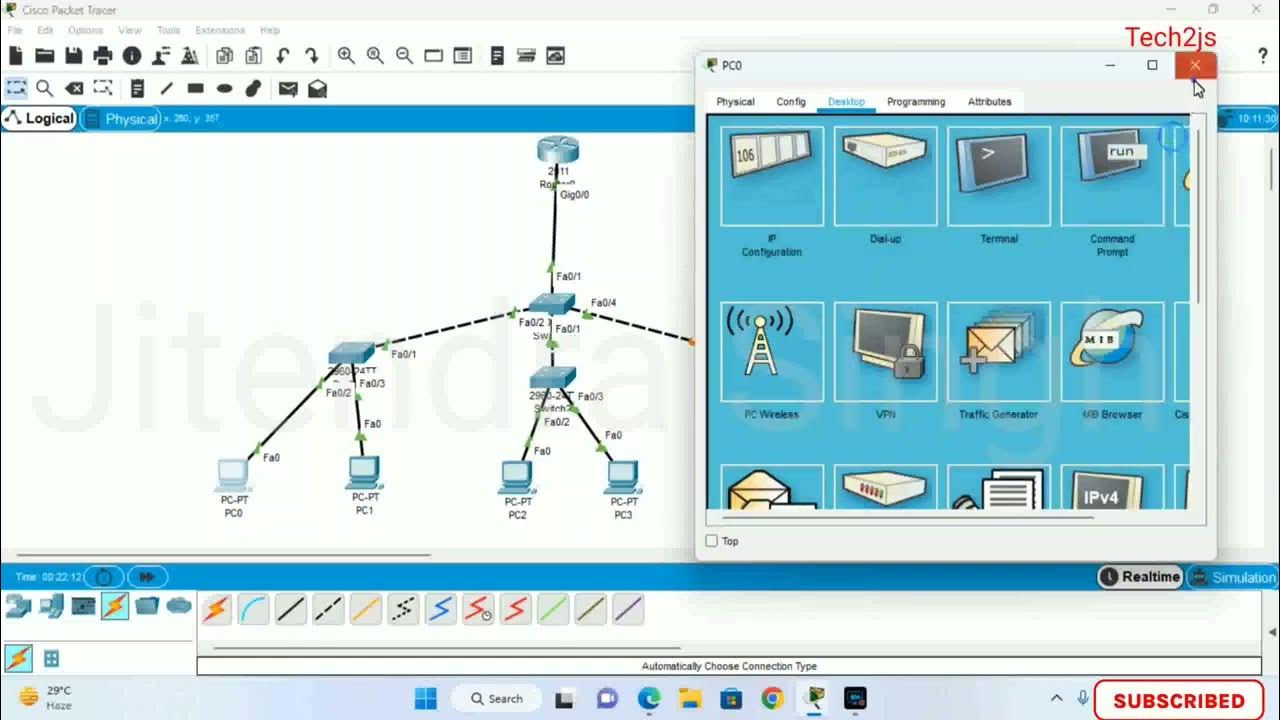Select the phone dotted cable
The image size is (1280, 720).
tap(403, 609)
